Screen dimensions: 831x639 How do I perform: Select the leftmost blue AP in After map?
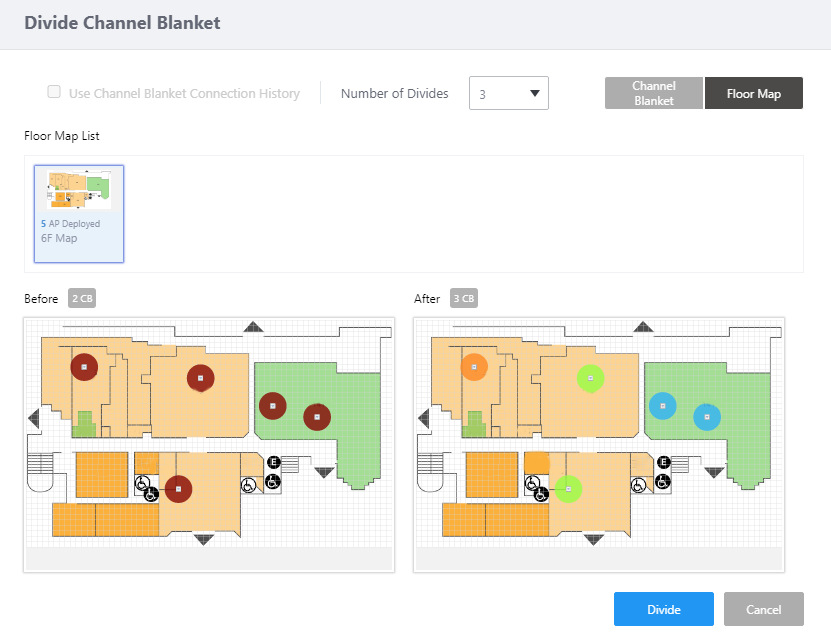coord(661,405)
